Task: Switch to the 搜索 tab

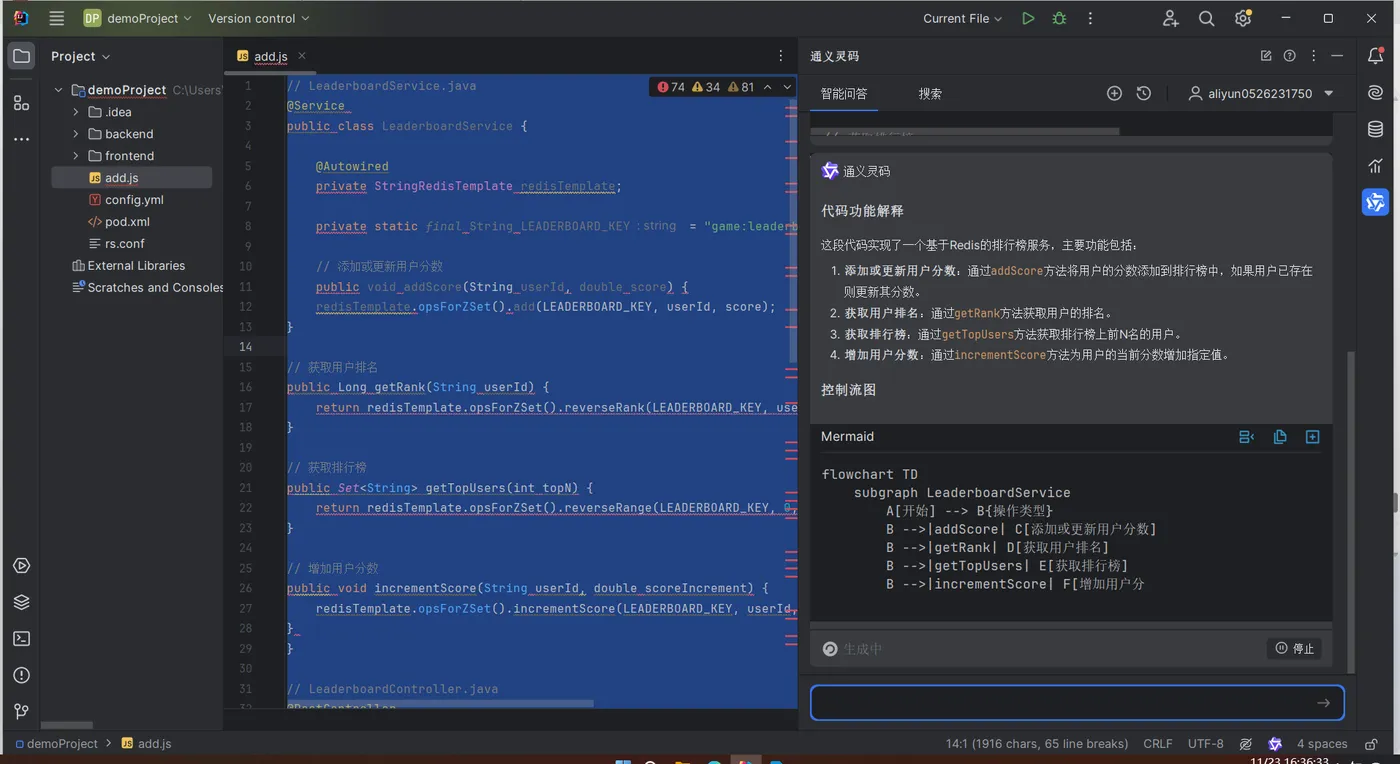Action: [930, 93]
